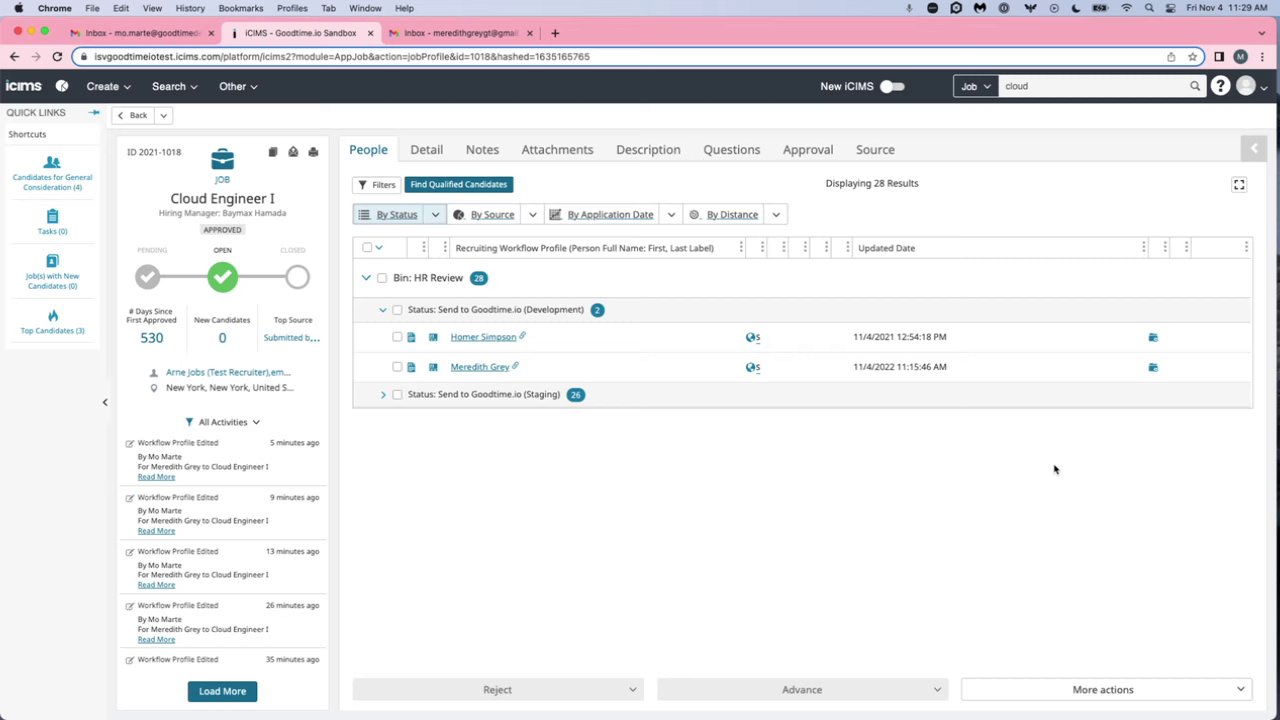This screenshot has width=1280, height=720.
Task: Switch to the Notes tab
Action: [x=482, y=150]
